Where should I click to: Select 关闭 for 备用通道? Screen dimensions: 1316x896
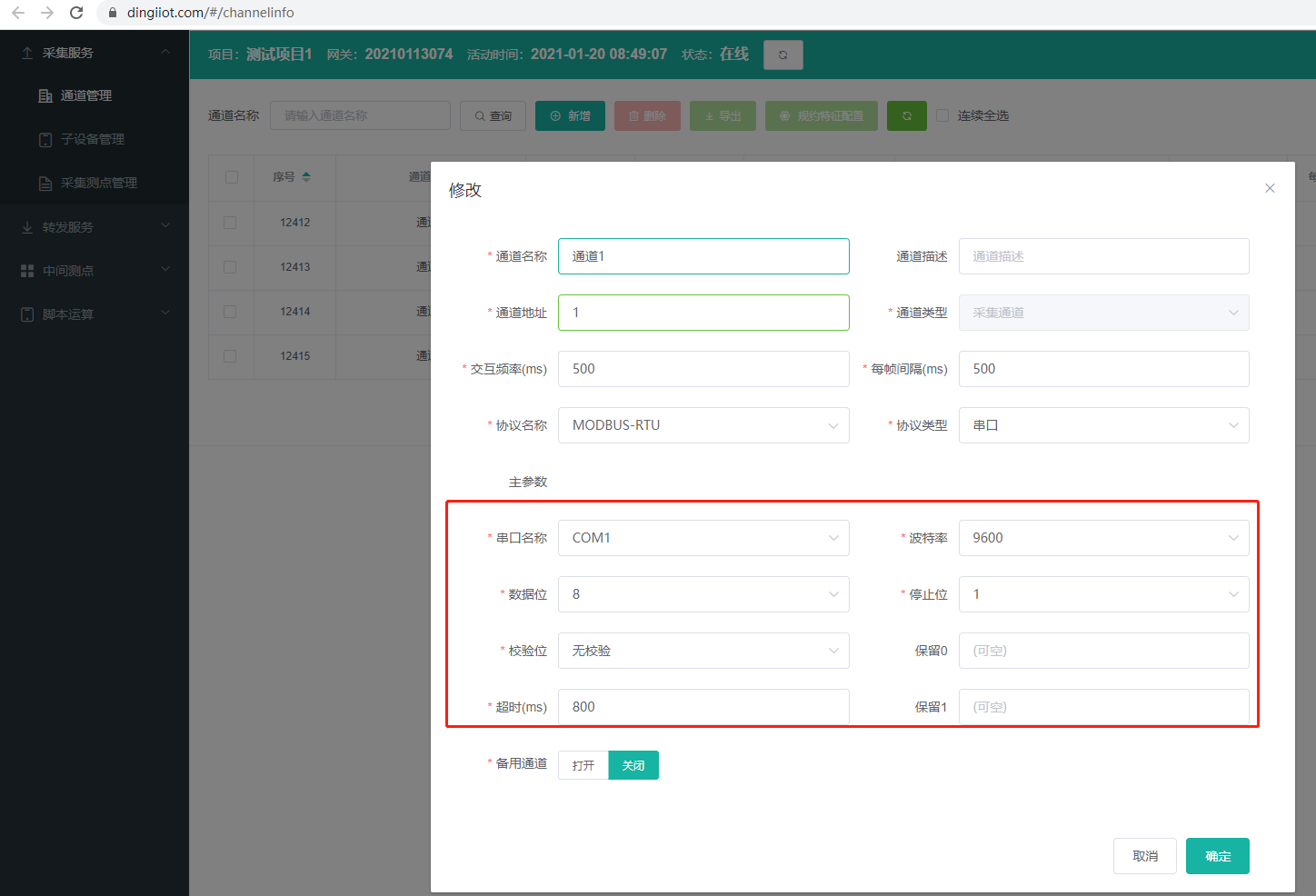click(x=633, y=765)
